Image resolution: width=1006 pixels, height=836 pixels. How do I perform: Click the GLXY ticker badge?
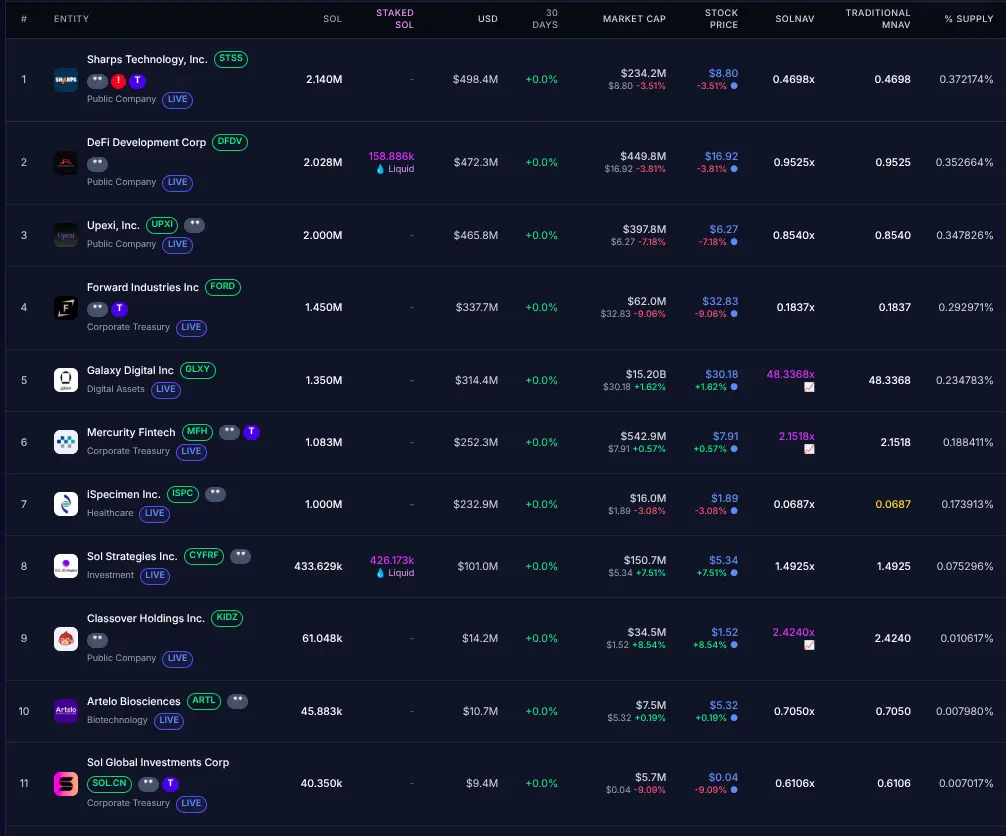point(198,370)
